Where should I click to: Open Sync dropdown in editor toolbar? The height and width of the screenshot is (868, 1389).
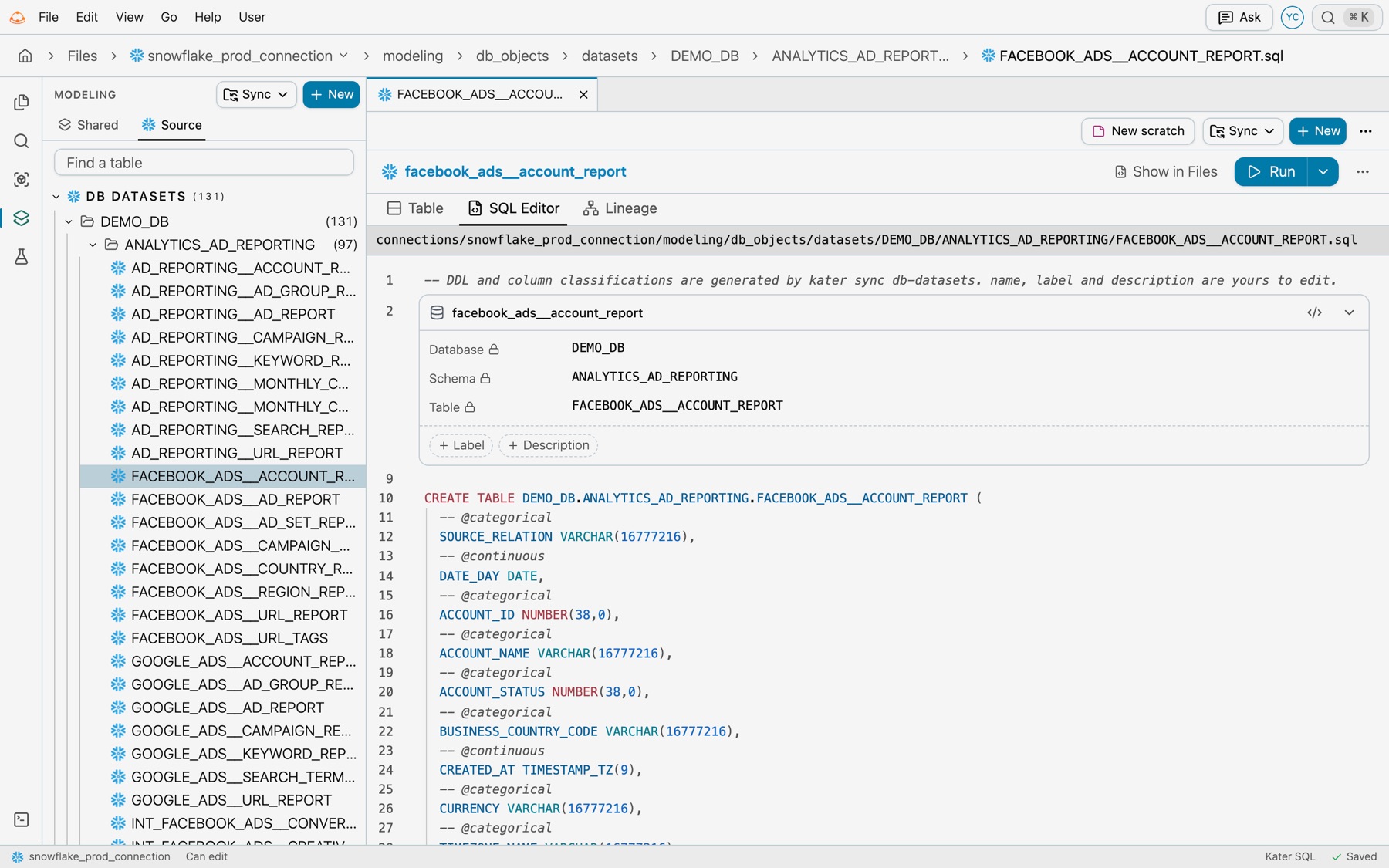[x=1242, y=131]
